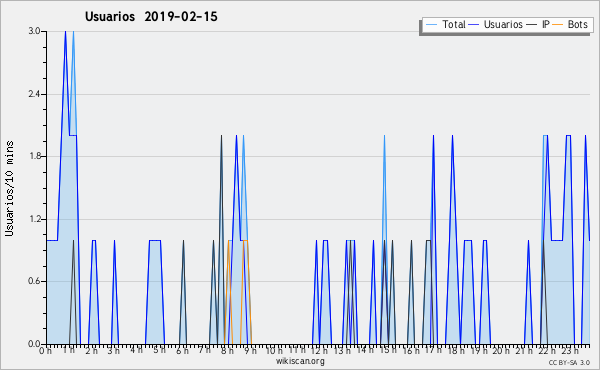Viewport: 600px width, 370px height.
Task: Click the 7 h x-axis label
Action: pos(204,350)
